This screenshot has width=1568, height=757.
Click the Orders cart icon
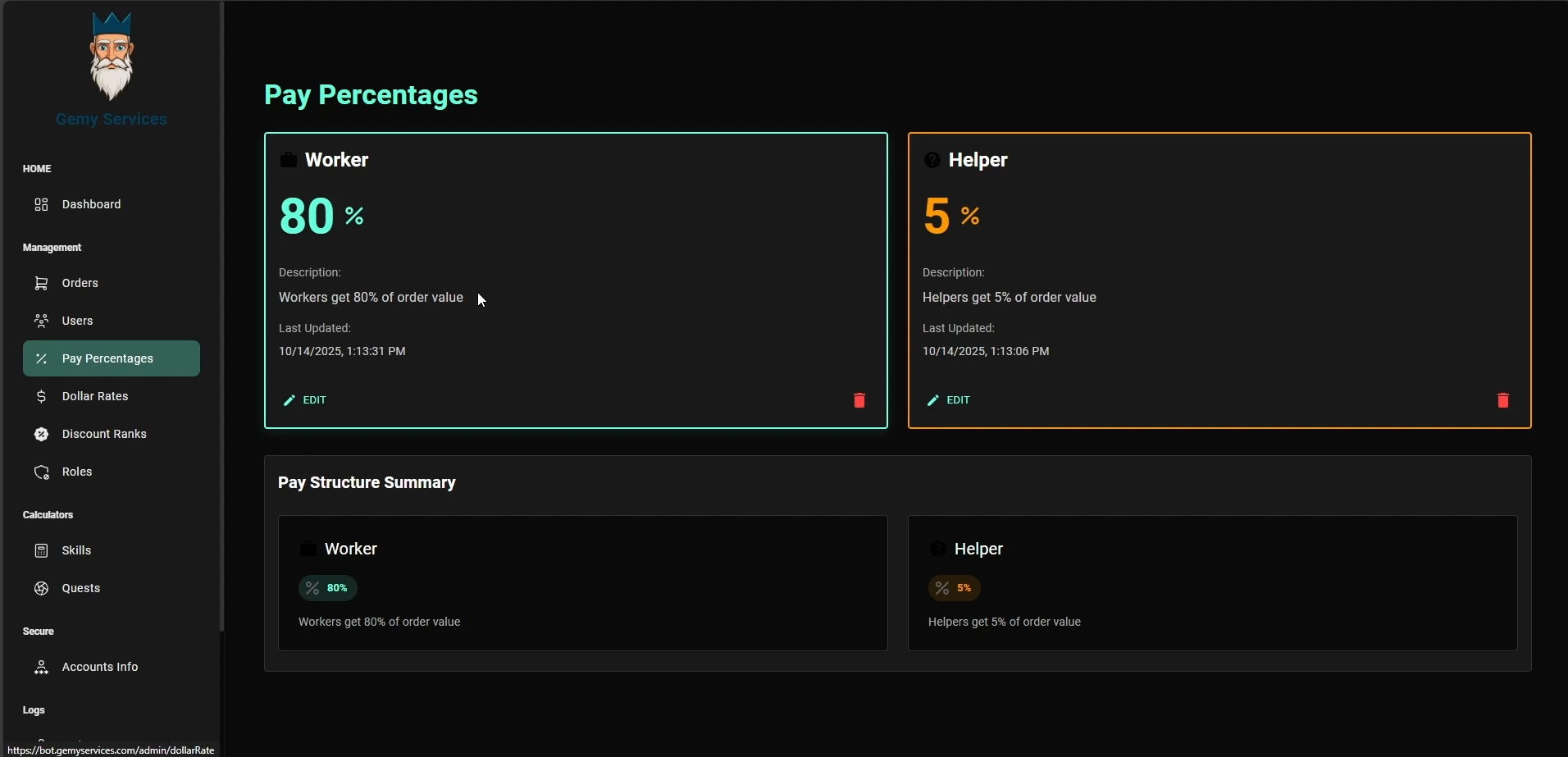click(x=41, y=283)
